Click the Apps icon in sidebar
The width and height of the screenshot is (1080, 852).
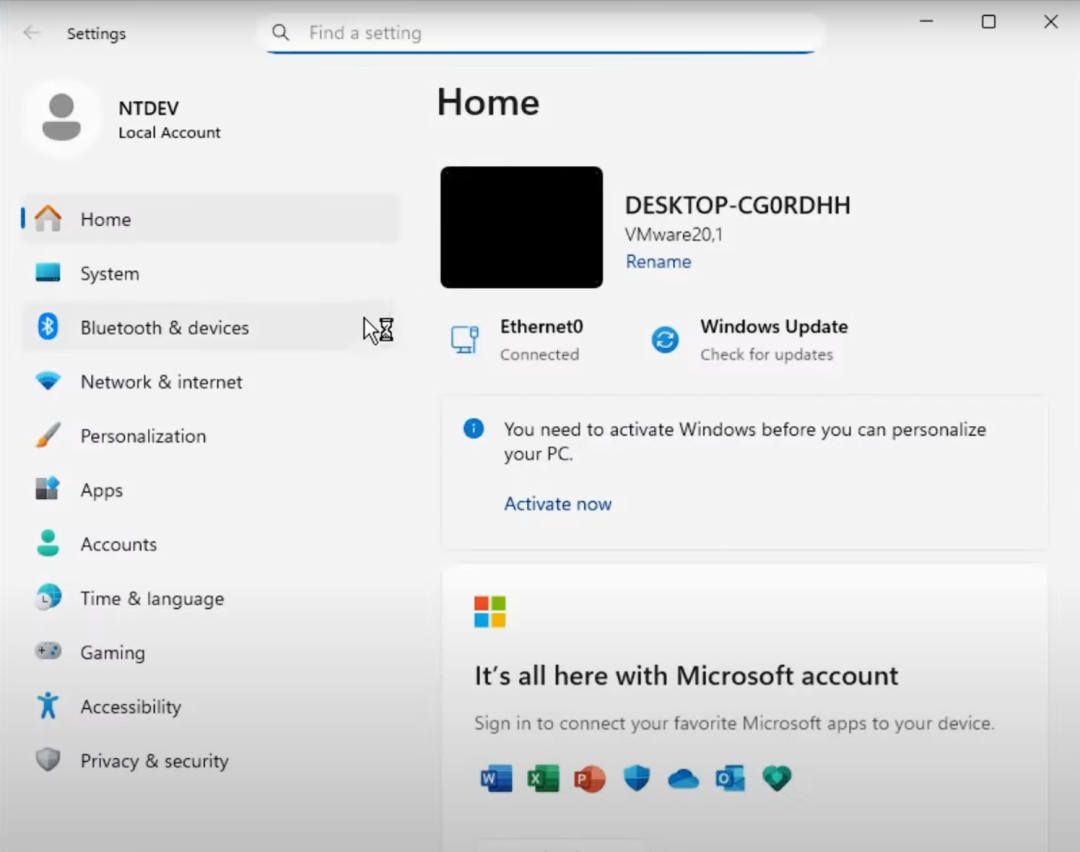(47, 490)
